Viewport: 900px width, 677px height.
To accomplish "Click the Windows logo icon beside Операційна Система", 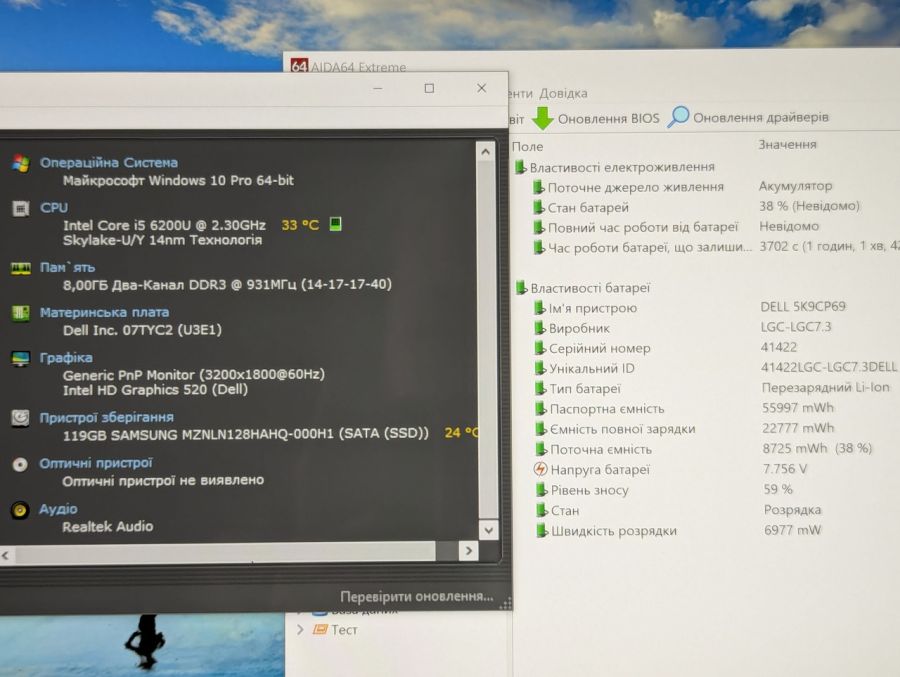I will (x=21, y=164).
